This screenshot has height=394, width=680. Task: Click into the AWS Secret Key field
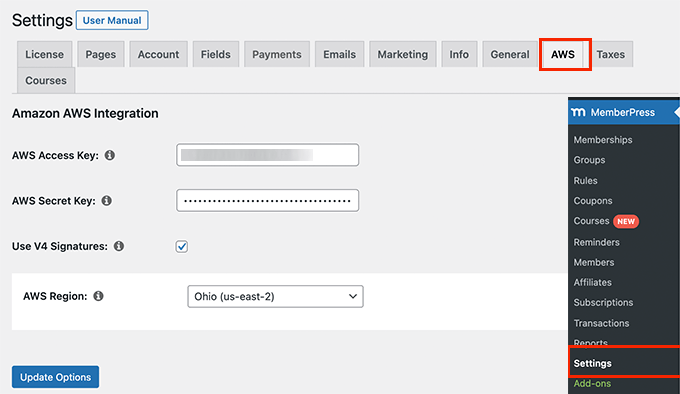click(268, 201)
